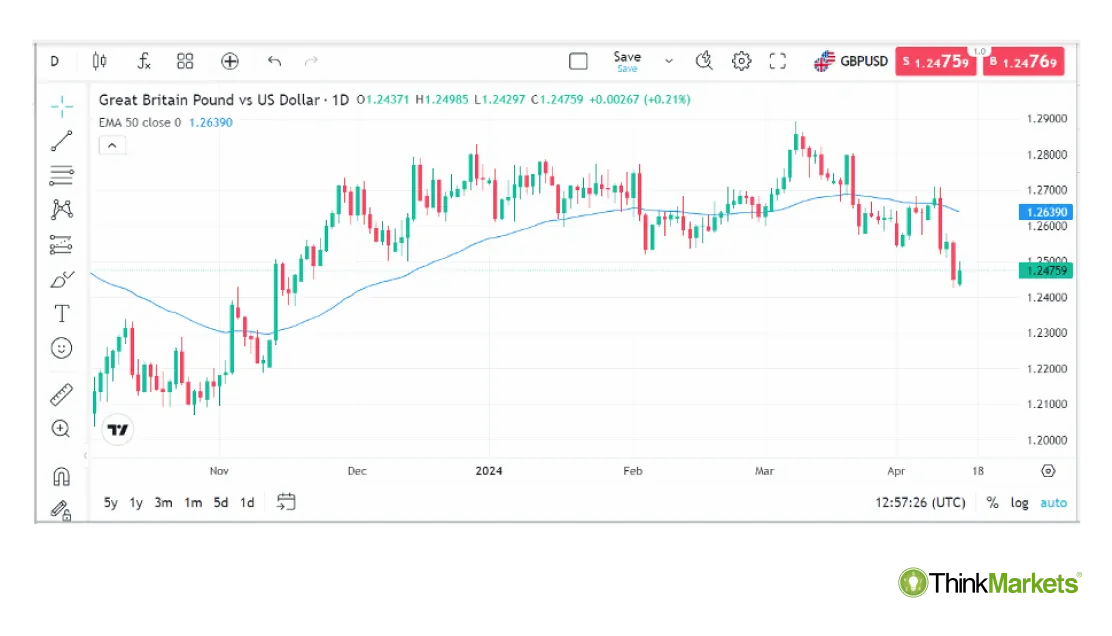The image size is (1112, 636).
Task: Select the candlestick style icon
Action: 99,61
